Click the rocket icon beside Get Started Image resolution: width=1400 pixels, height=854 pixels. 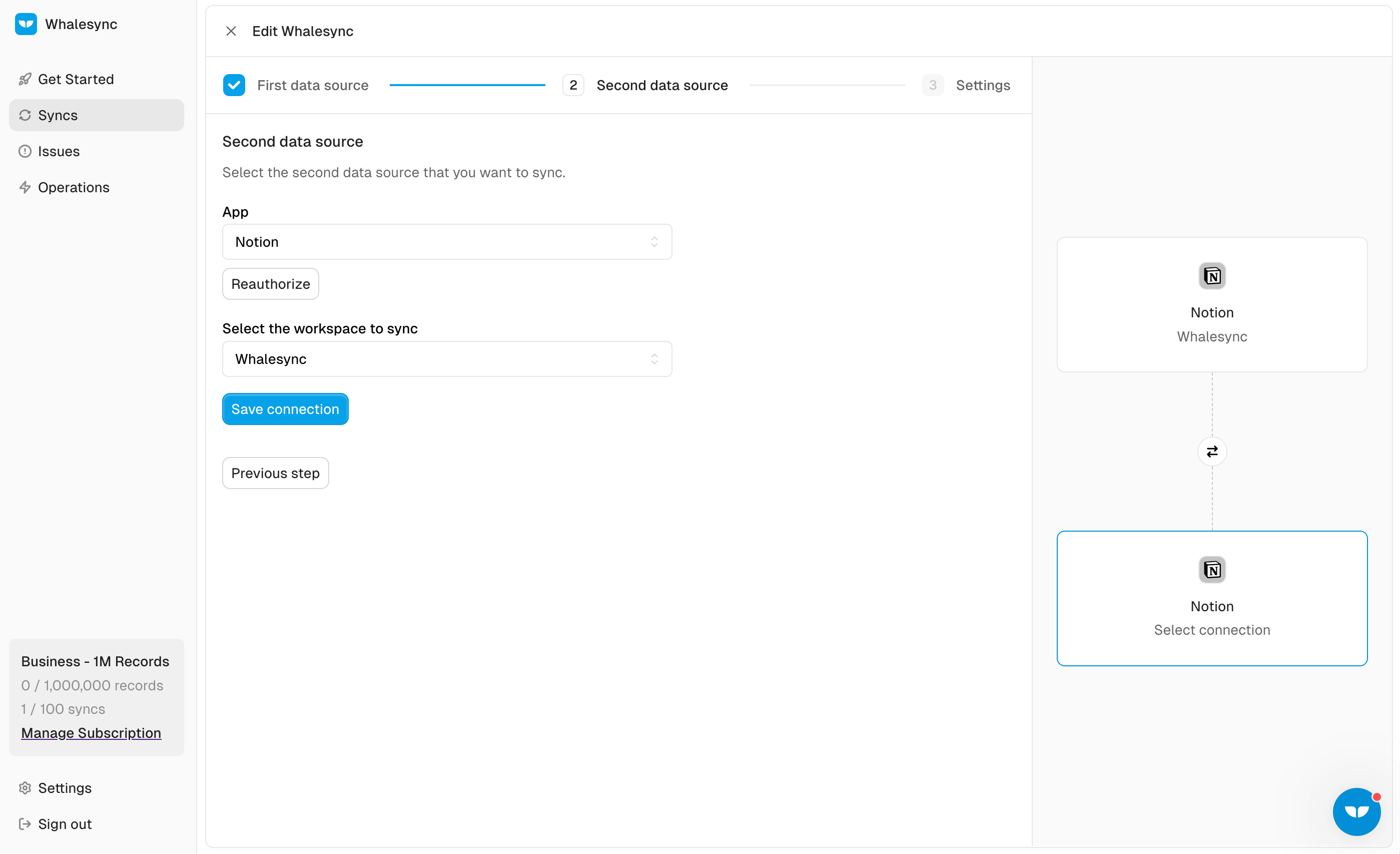click(25, 79)
